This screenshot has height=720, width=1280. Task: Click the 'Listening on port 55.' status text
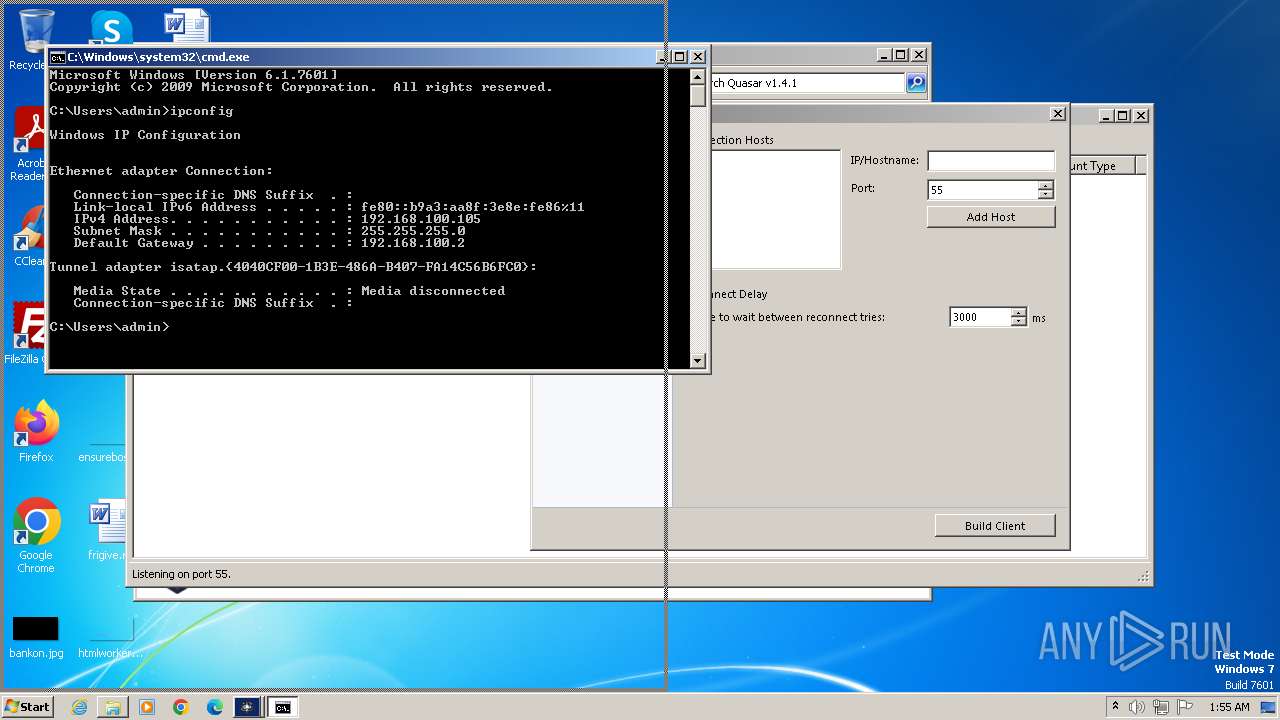(x=181, y=574)
